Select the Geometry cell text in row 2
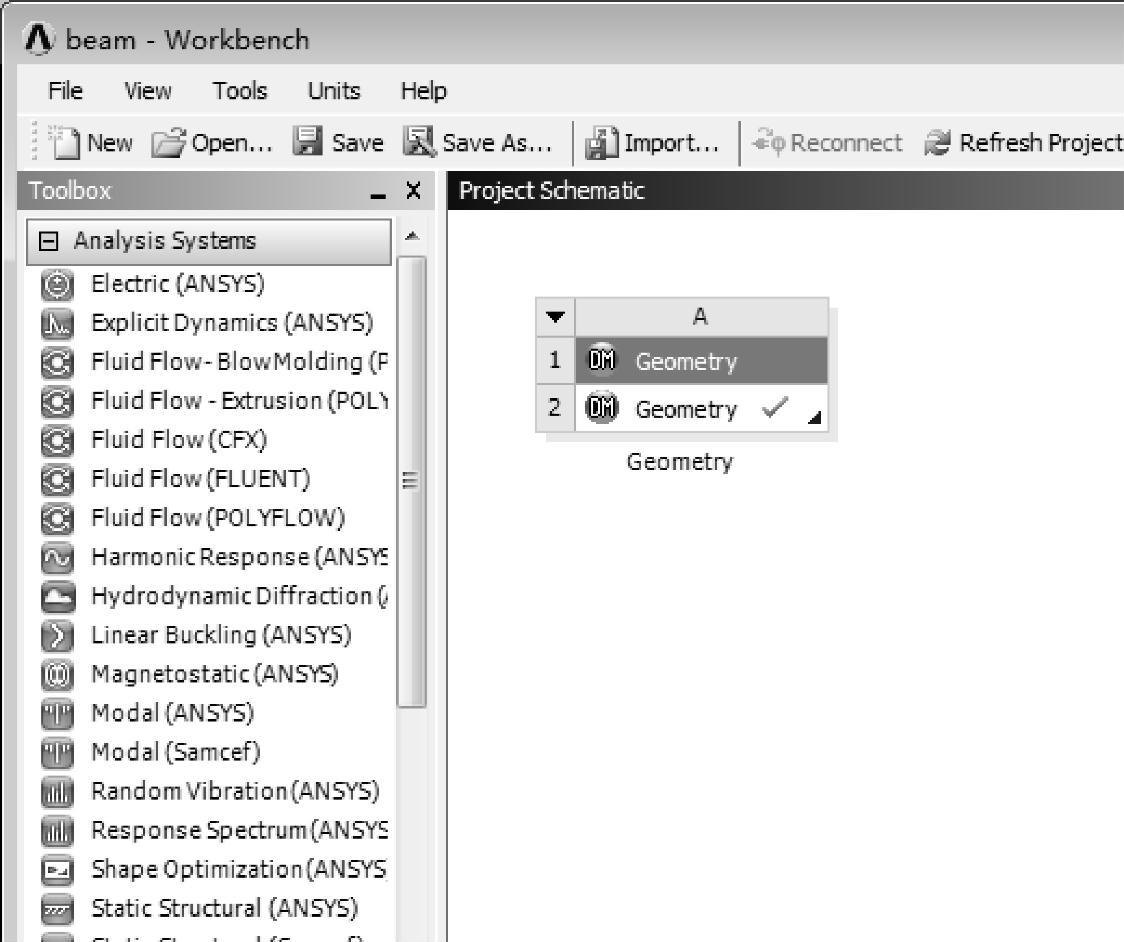 [x=686, y=409]
